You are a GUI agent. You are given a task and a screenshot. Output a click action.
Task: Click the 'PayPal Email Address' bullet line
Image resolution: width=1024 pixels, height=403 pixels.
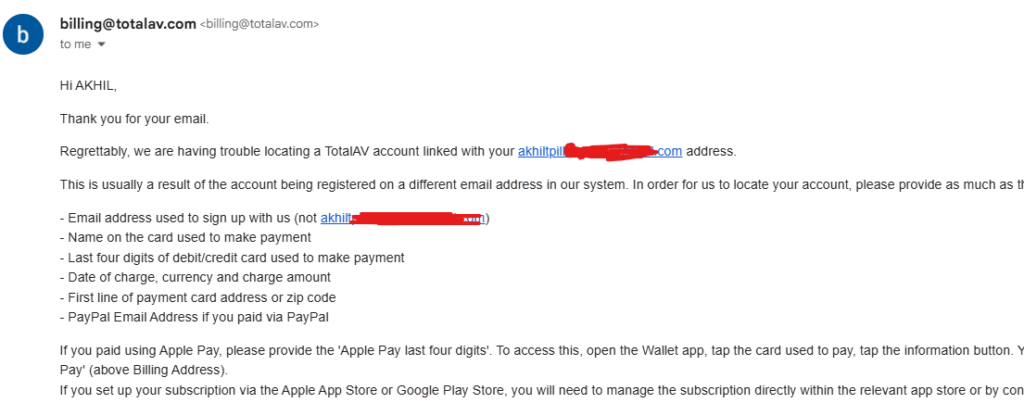click(194, 317)
